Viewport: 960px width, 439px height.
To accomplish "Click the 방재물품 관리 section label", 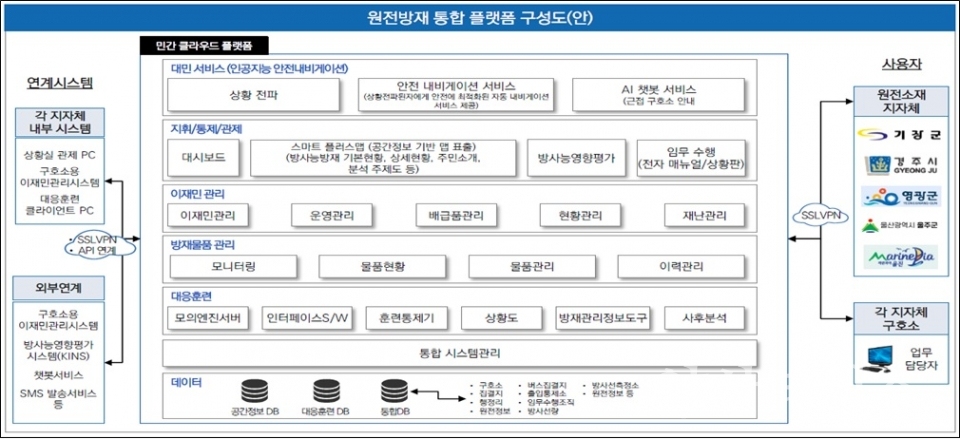I will tap(203, 245).
